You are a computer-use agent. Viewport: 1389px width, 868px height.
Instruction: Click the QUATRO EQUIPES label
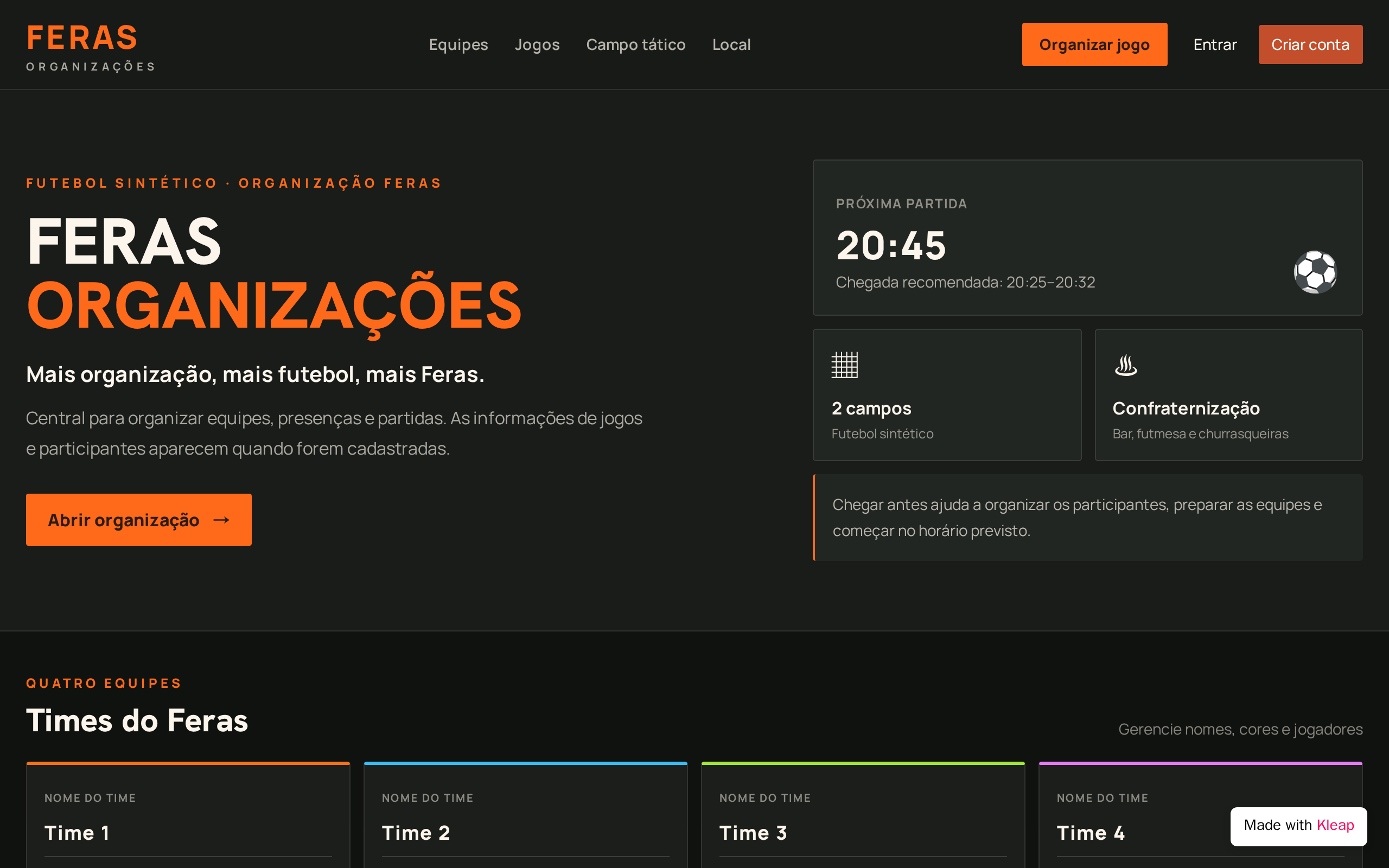[103, 683]
